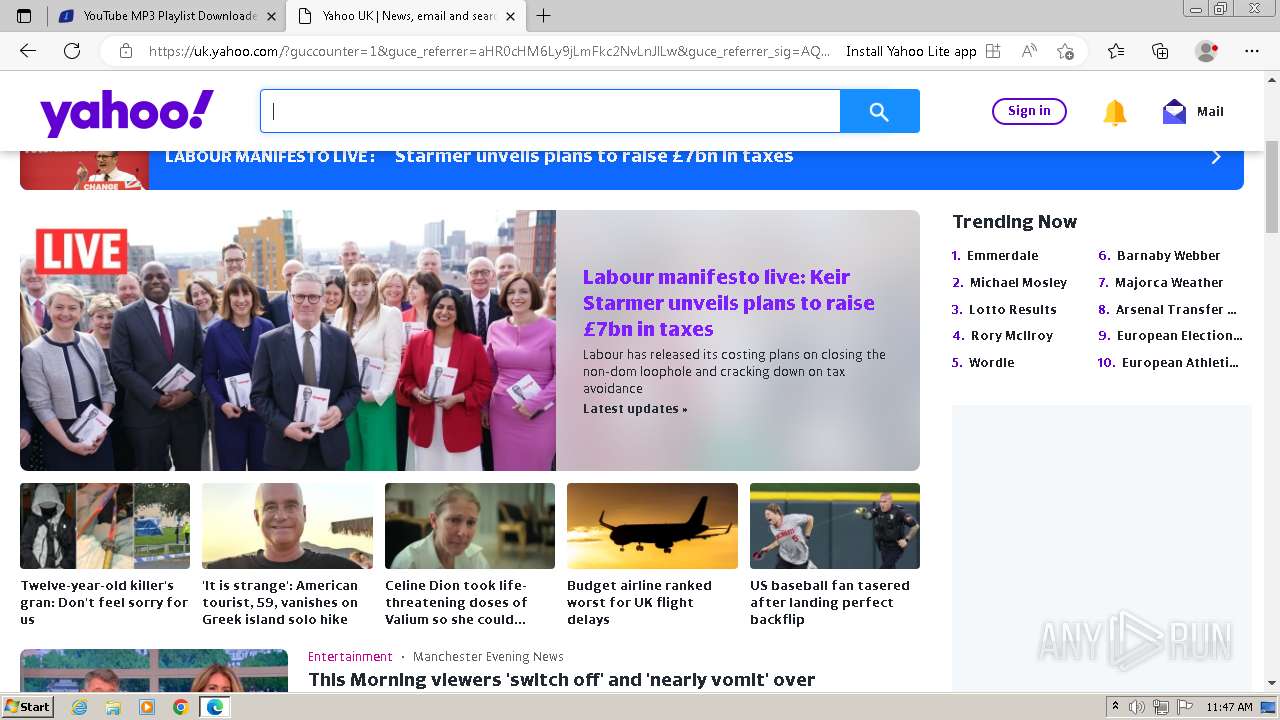Open trending topic Barnaby Webber

pyautogui.click(x=1168, y=256)
